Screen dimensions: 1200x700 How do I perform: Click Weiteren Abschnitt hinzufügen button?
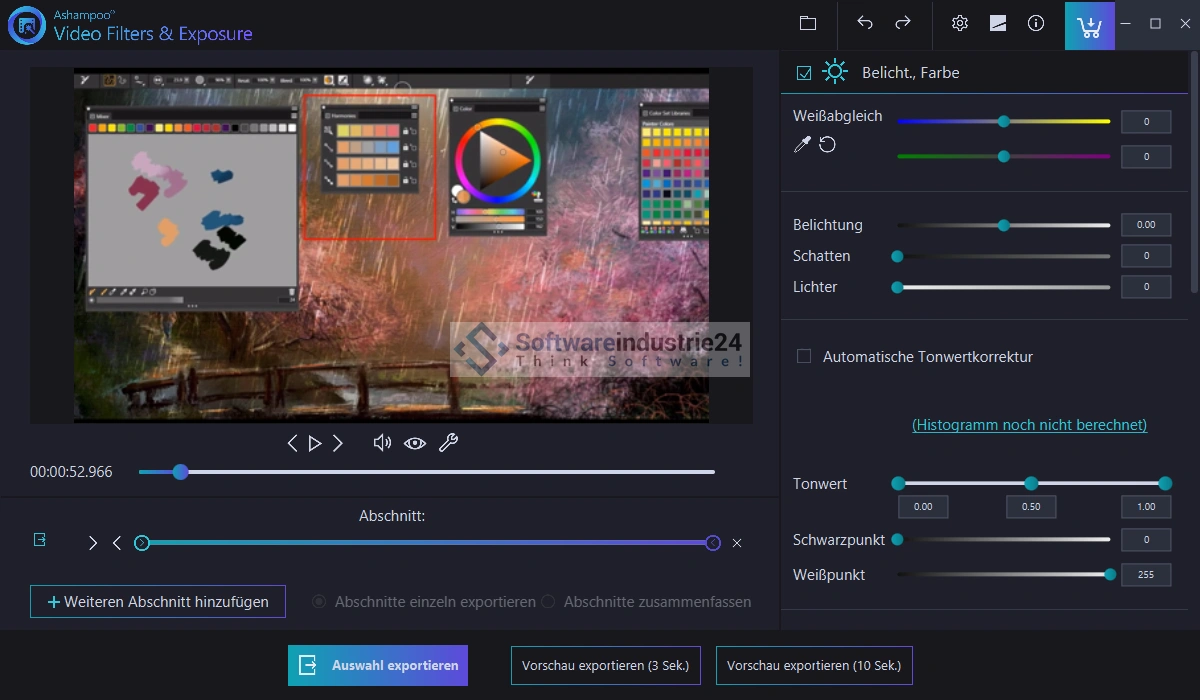click(158, 602)
